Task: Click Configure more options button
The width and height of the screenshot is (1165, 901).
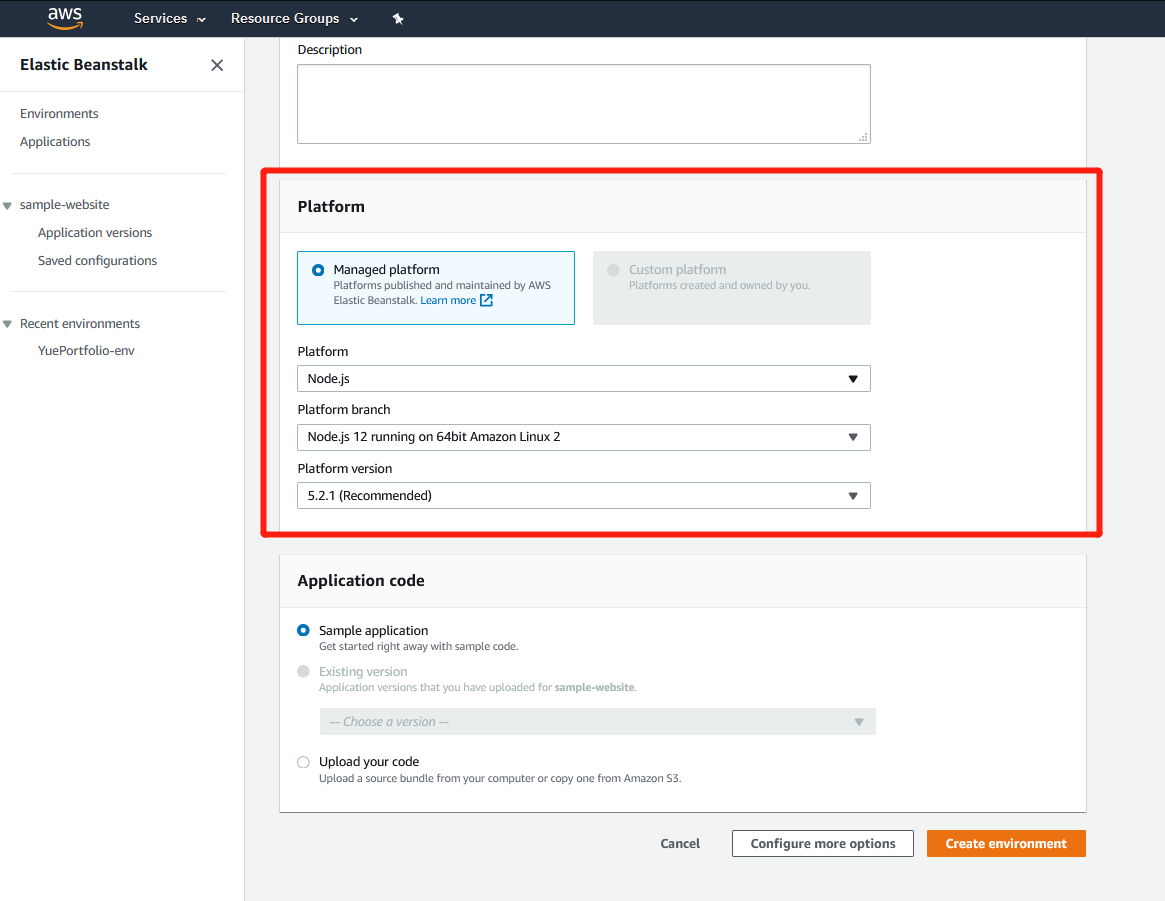Action: click(822, 844)
